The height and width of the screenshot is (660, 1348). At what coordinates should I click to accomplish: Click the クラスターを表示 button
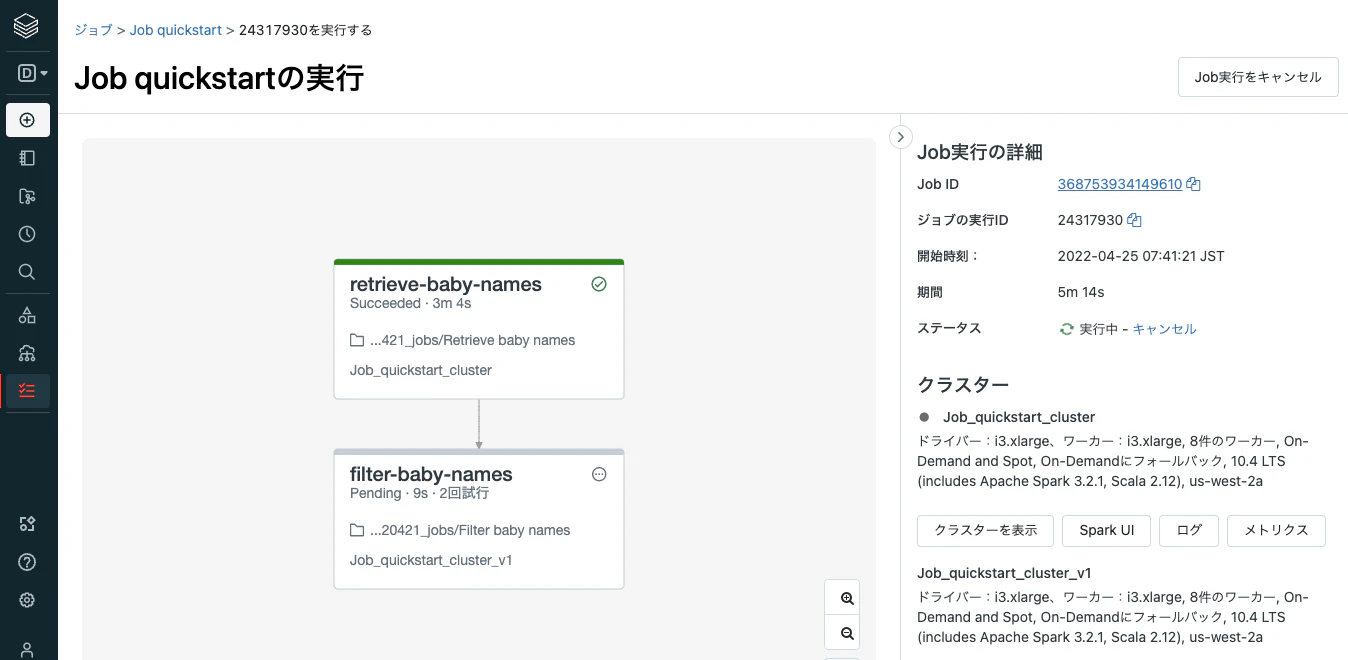(985, 531)
